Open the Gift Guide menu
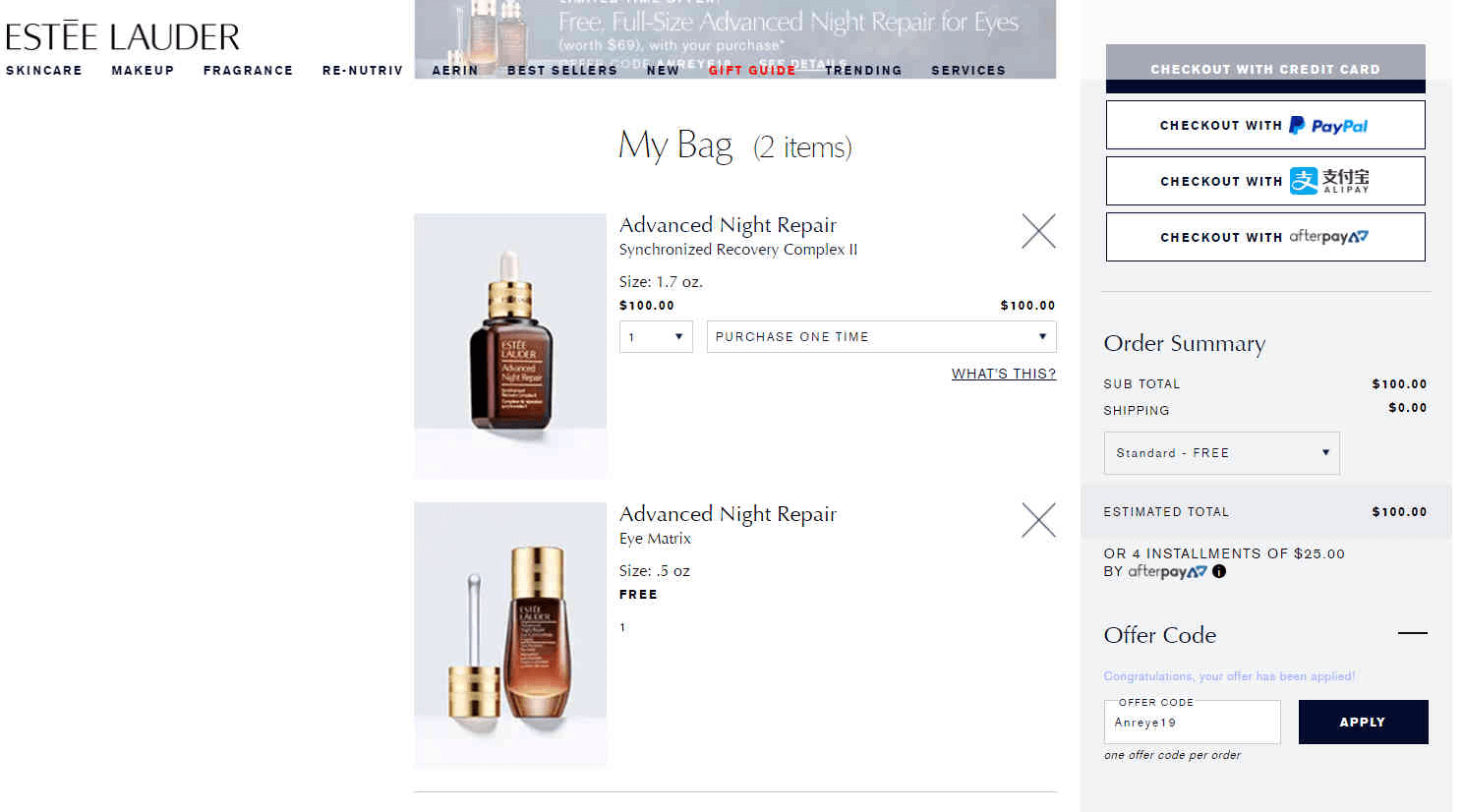 tap(752, 71)
